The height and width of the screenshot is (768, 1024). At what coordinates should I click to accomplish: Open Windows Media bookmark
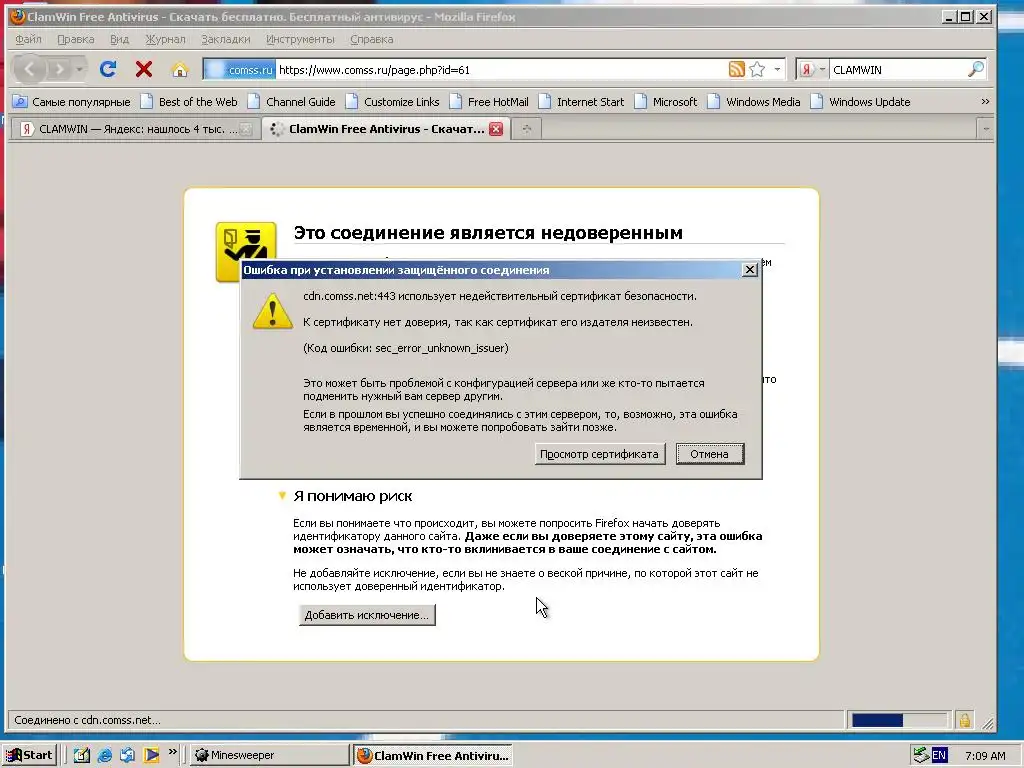(754, 102)
